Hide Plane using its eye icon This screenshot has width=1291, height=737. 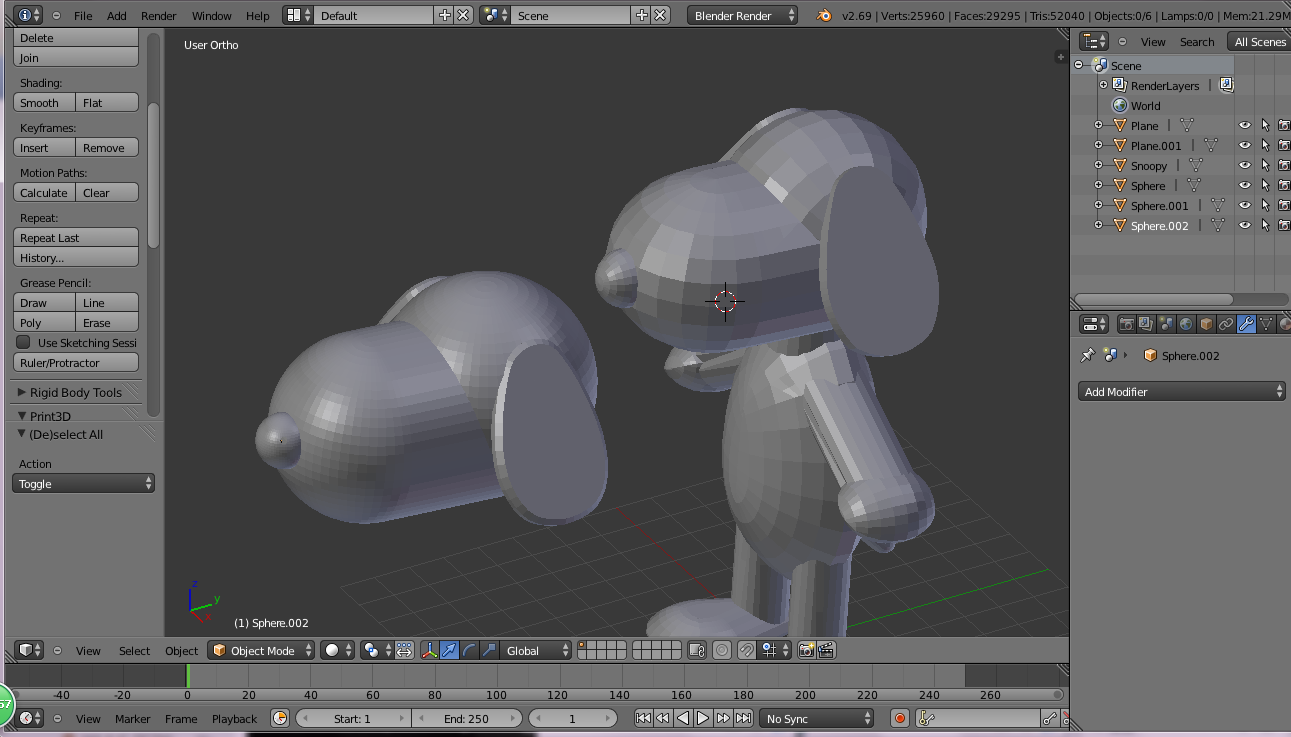tap(1245, 125)
